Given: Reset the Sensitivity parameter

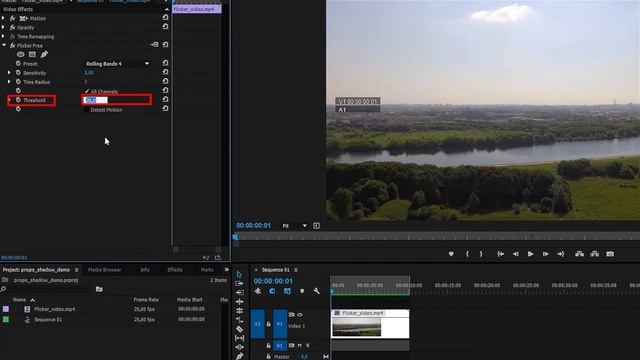Looking at the screenshot, I should (x=165, y=72).
